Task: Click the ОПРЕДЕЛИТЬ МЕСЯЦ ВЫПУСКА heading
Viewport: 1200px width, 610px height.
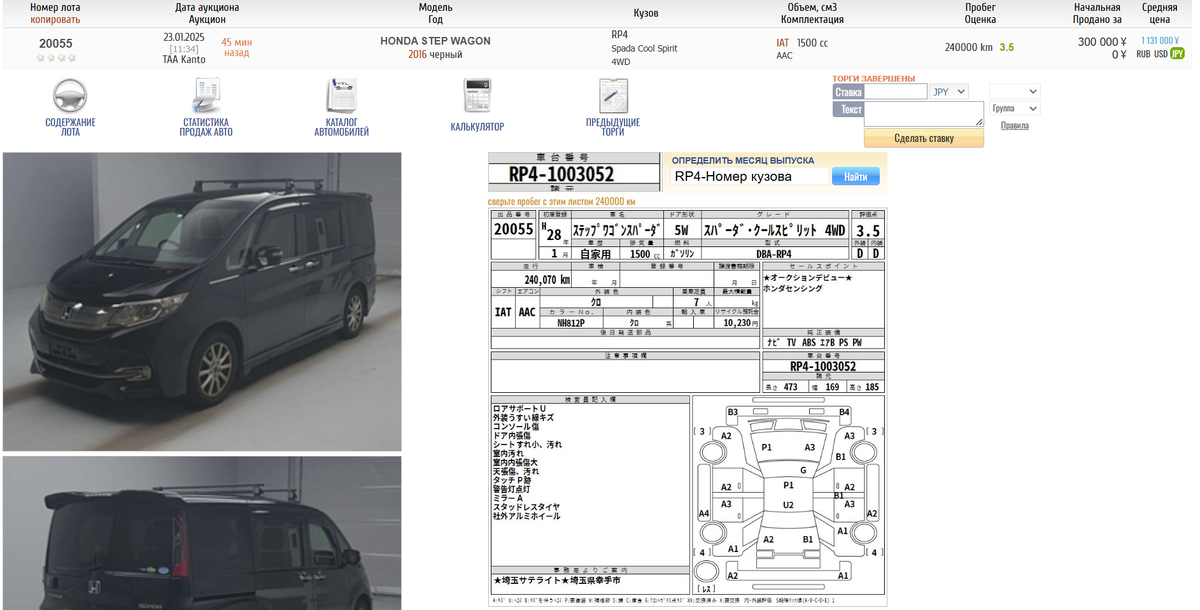Action: click(742, 160)
